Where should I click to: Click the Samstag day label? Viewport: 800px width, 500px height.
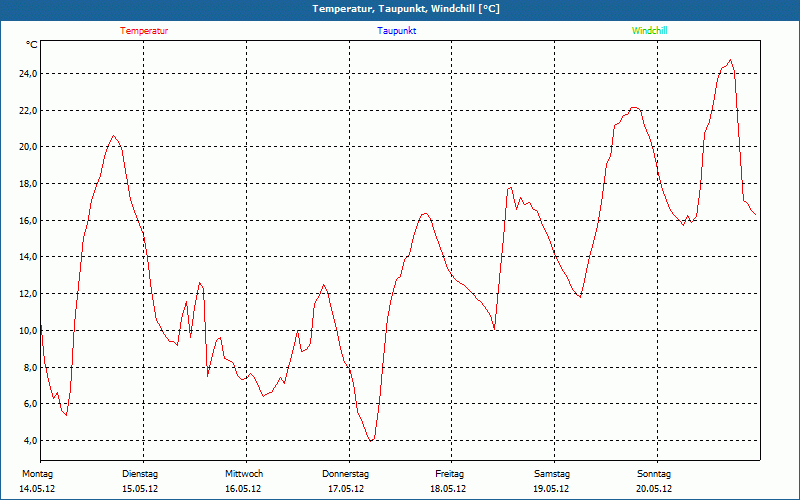[x=552, y=474]
